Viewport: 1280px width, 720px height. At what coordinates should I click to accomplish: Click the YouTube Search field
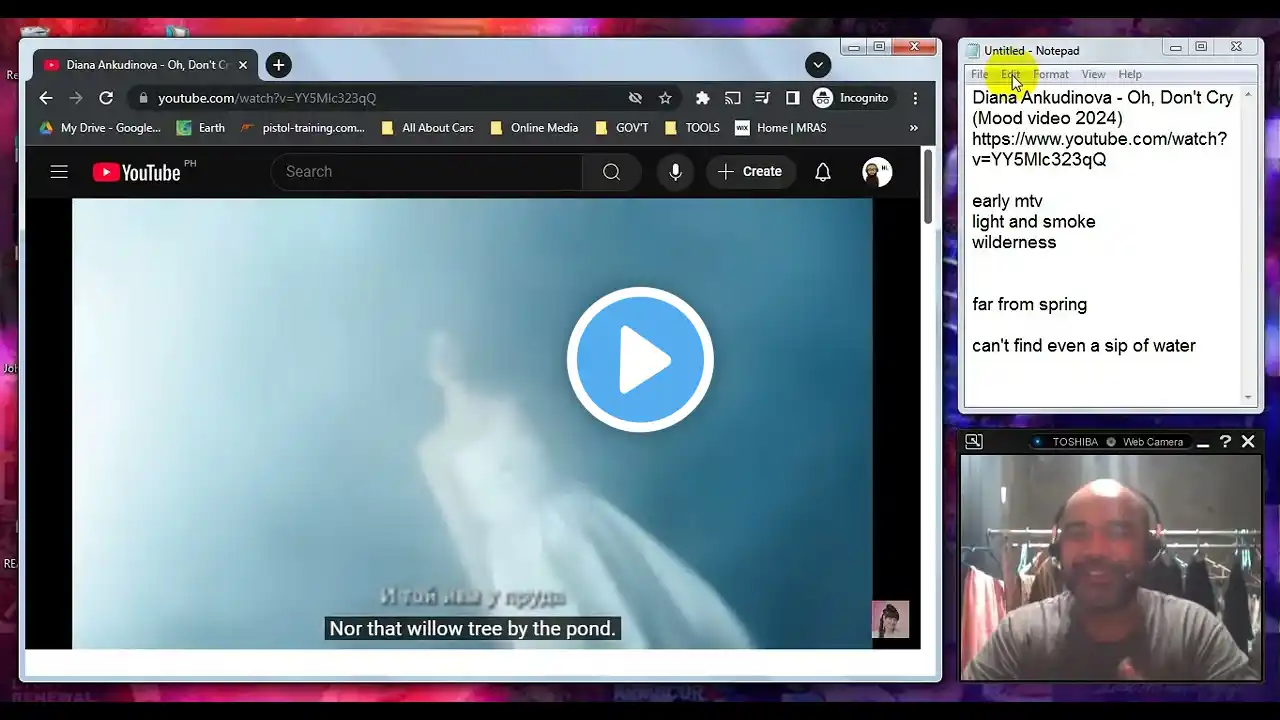tap(427, 172)
